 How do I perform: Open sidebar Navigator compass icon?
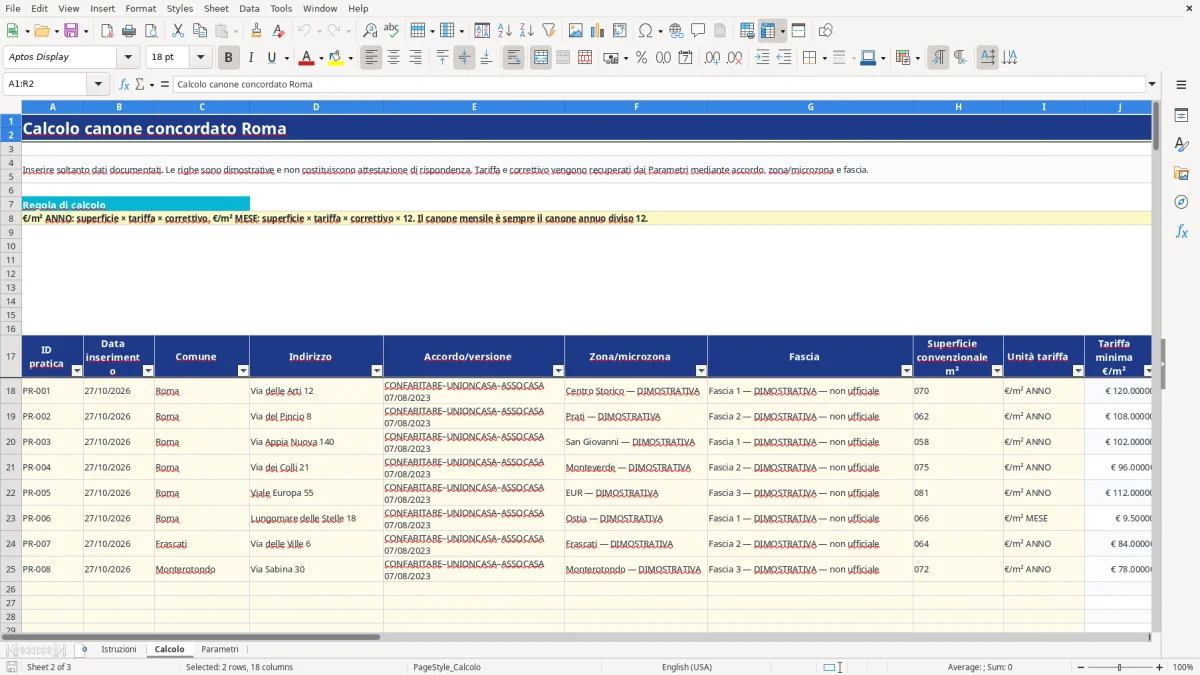[1181, 202]
